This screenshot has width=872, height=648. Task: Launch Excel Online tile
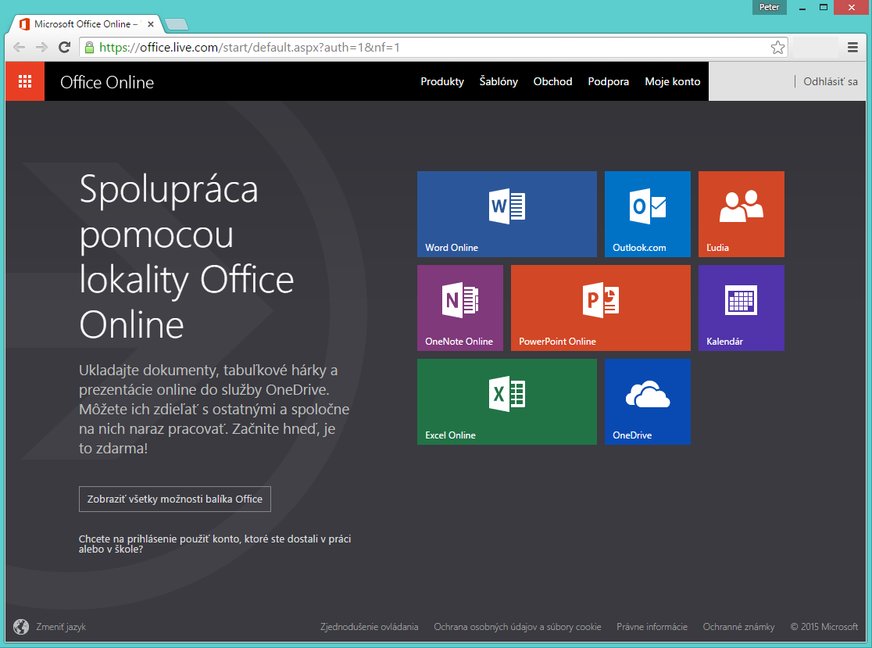click(506, 402)
